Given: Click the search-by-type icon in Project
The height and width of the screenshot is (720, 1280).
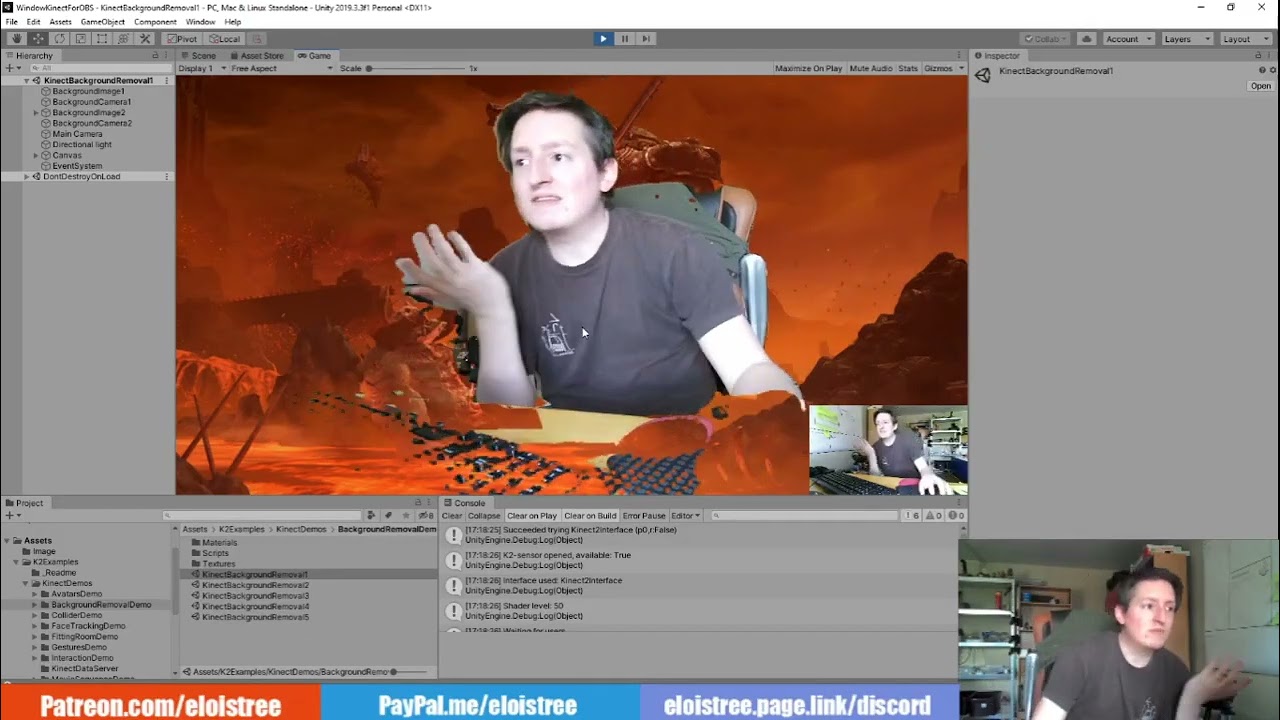Looking at the screenshot, I should 371,515.
